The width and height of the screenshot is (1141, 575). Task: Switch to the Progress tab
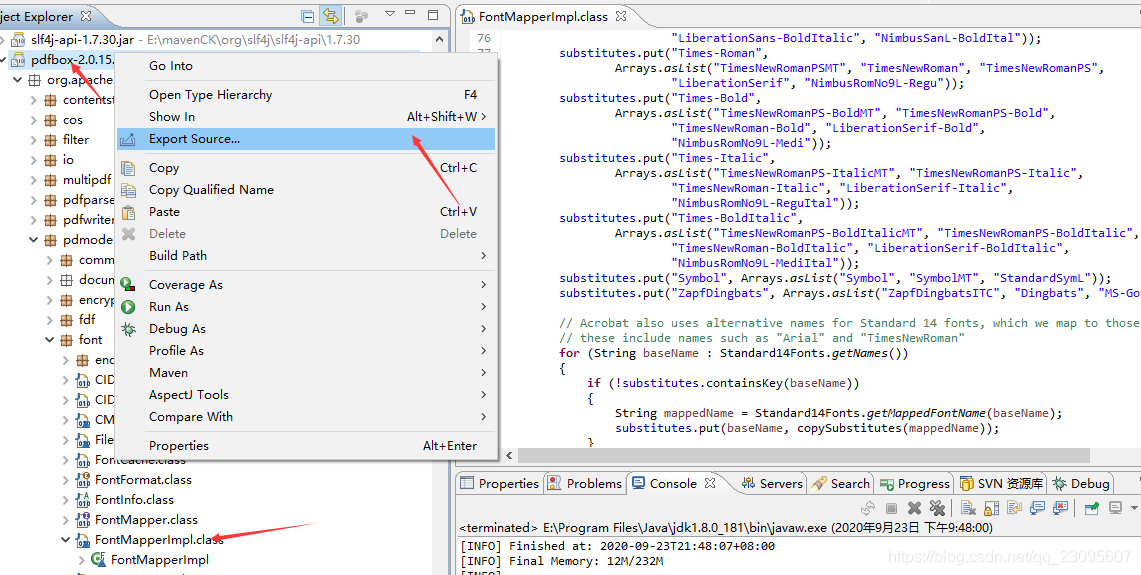(915, 483)
